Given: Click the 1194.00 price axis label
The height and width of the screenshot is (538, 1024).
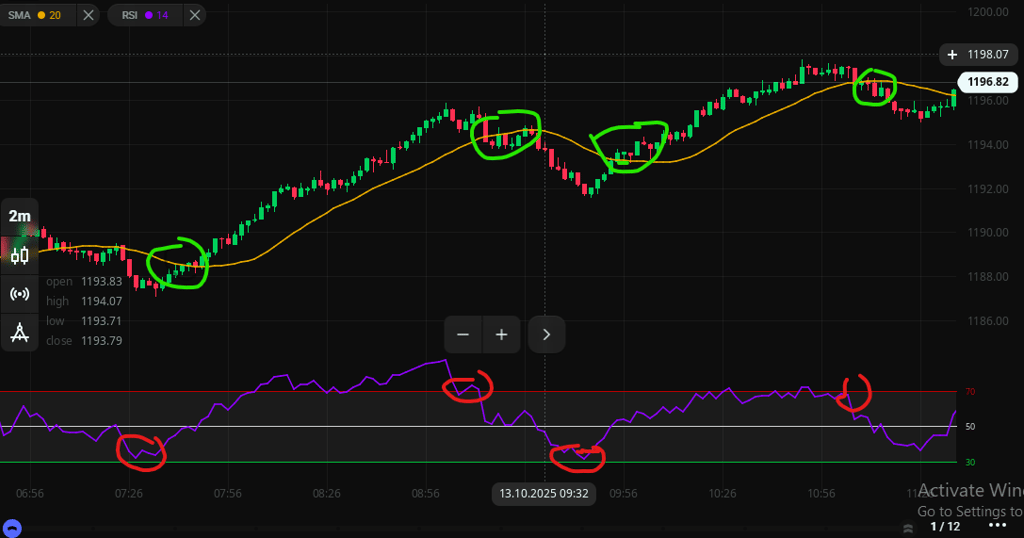Looking at the screenshot, I should [x=988, y=144].
